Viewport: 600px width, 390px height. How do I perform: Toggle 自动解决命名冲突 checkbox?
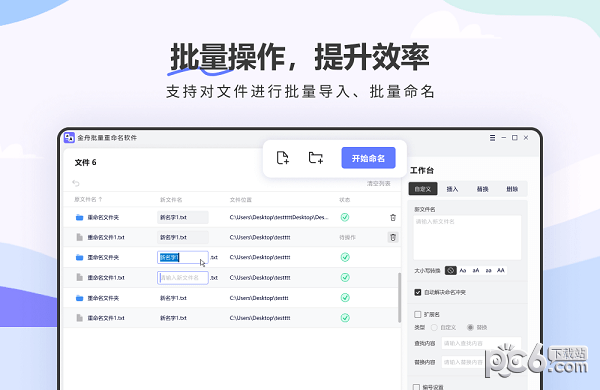[x=417, y=292]
